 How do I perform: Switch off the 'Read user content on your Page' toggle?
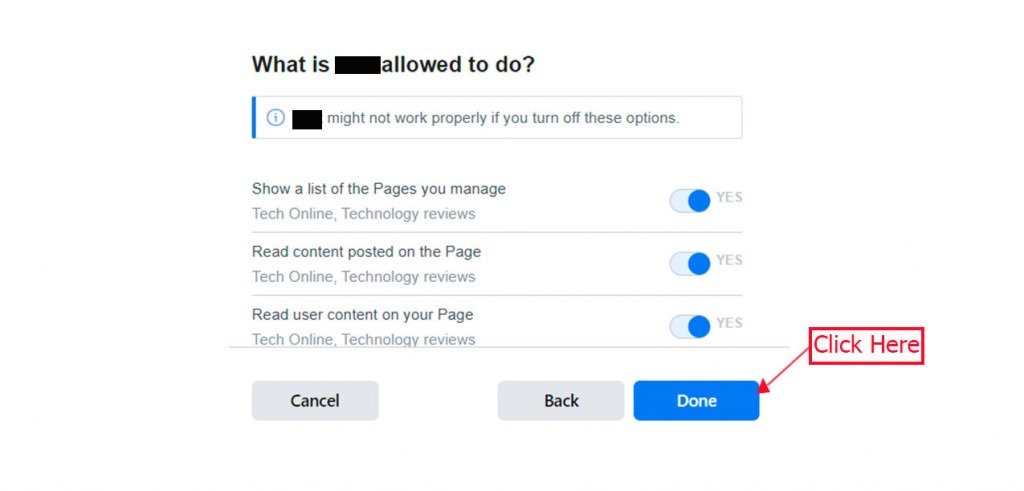tap(690, 326)
